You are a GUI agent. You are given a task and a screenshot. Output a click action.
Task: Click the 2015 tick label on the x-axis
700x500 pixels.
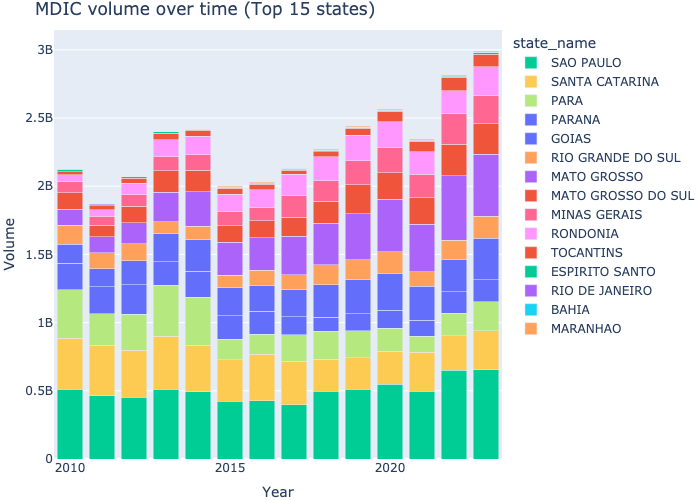click(230, 468)
